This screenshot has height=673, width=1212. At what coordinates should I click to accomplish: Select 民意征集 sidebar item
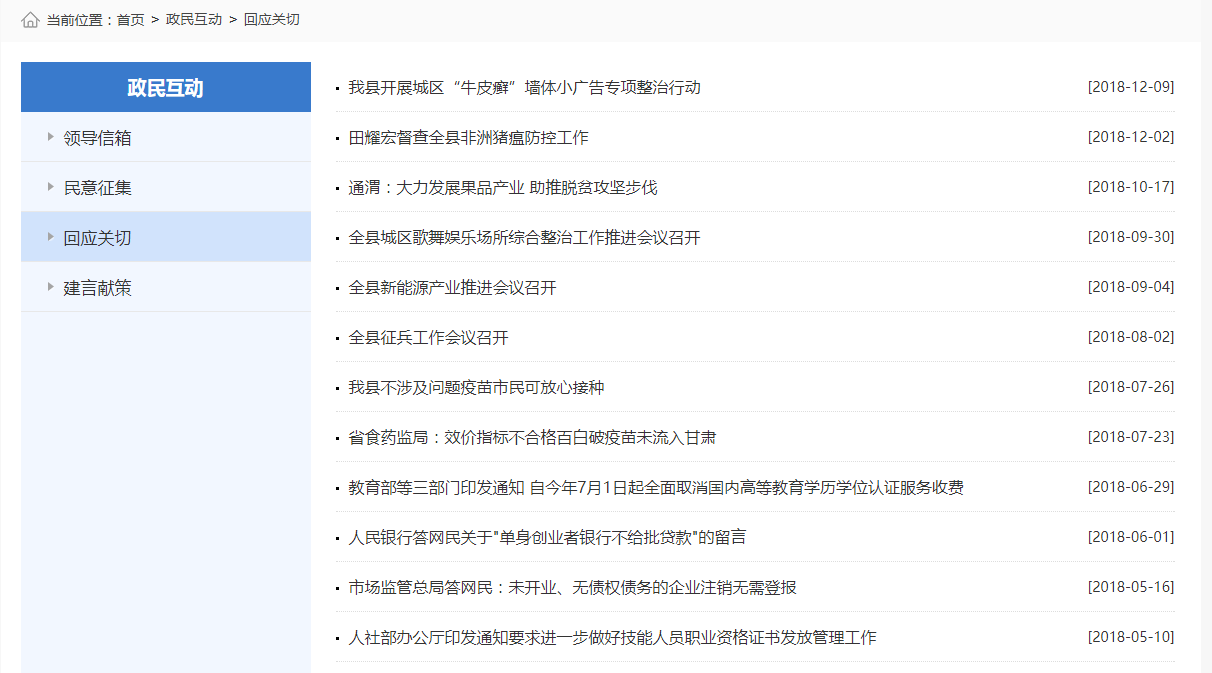pos(97,188)
